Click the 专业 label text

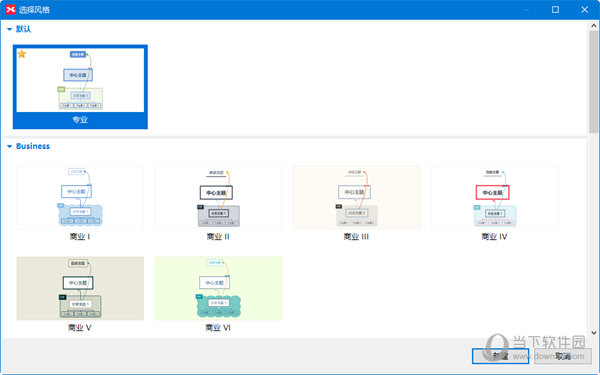(x=80, y=120)
